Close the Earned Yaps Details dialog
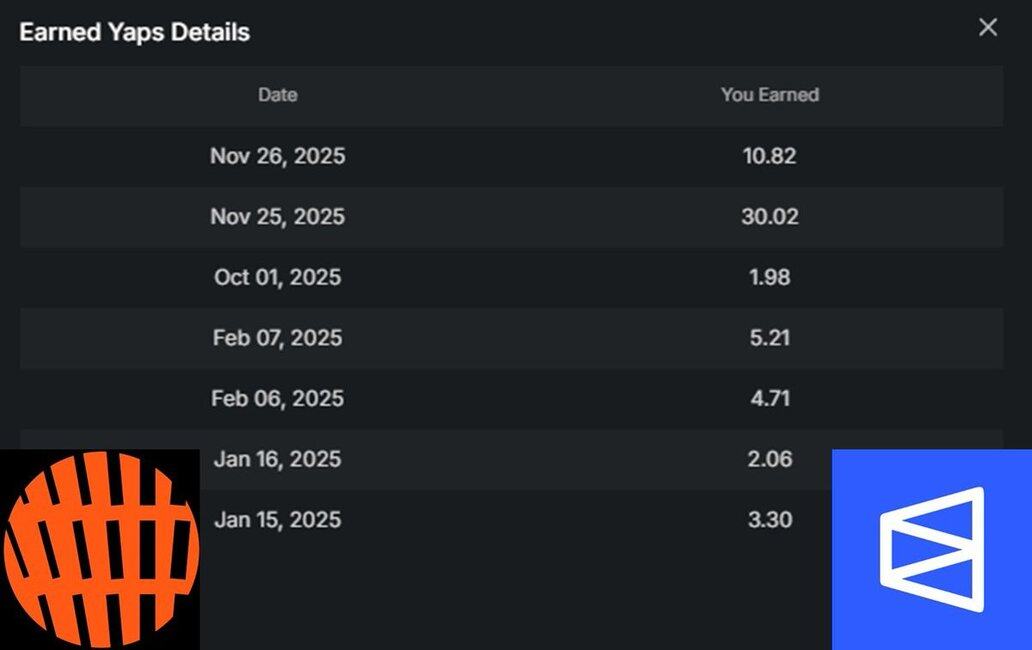The image size is (1032, 650). (987, 28)
